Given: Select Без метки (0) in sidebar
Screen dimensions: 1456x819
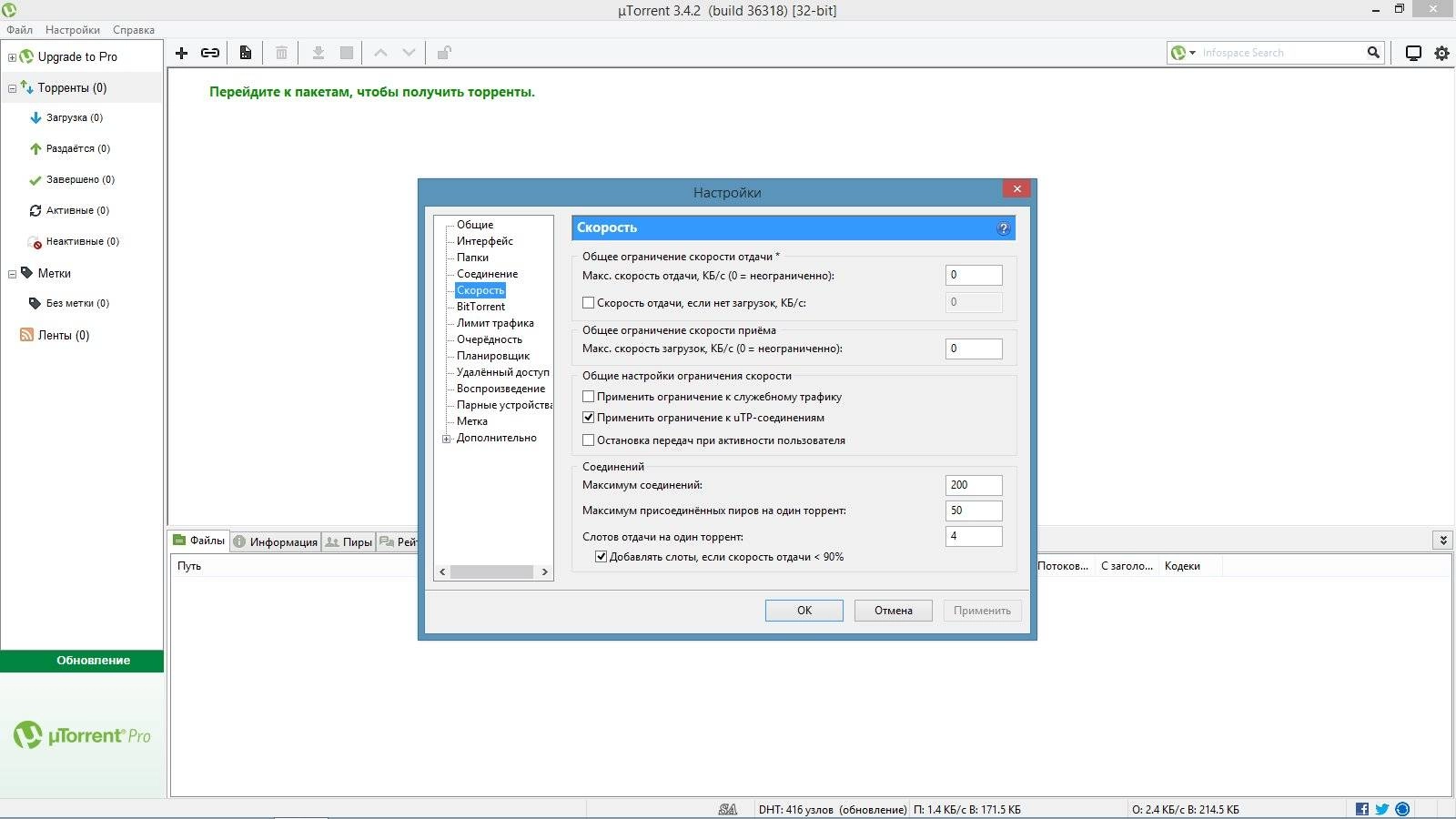Looking at the screenshot, I should coord(77,303).
